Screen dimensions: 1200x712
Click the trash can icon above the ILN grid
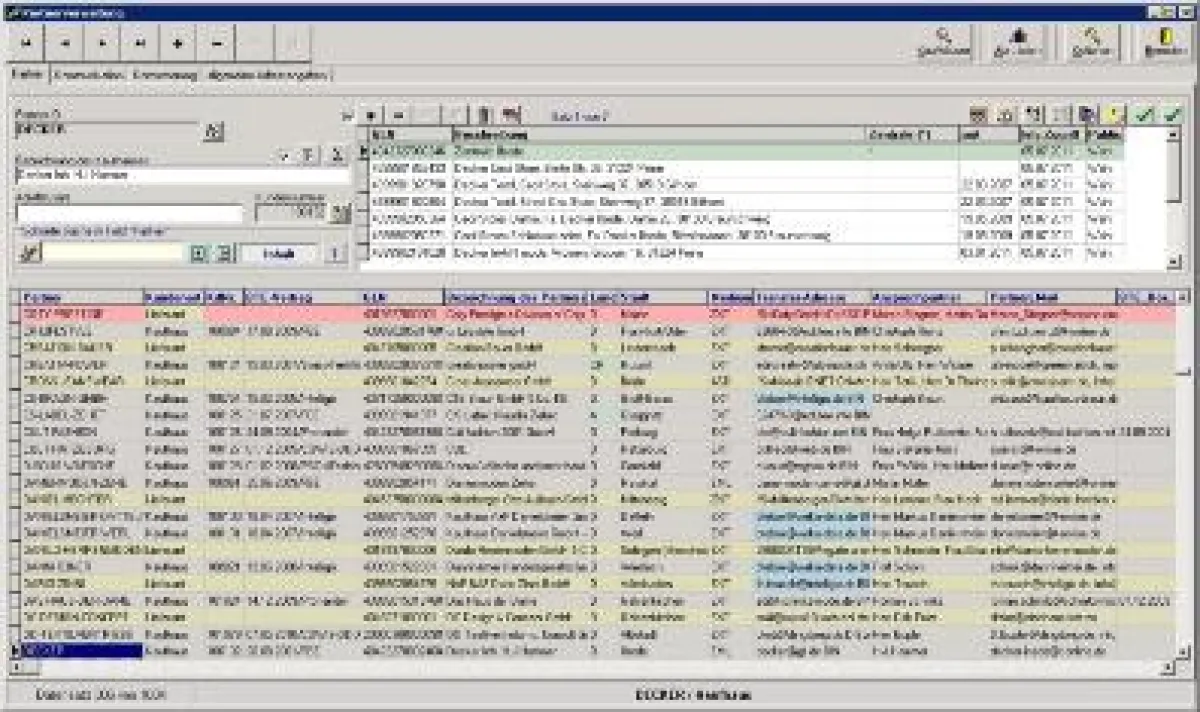[485, 116]
